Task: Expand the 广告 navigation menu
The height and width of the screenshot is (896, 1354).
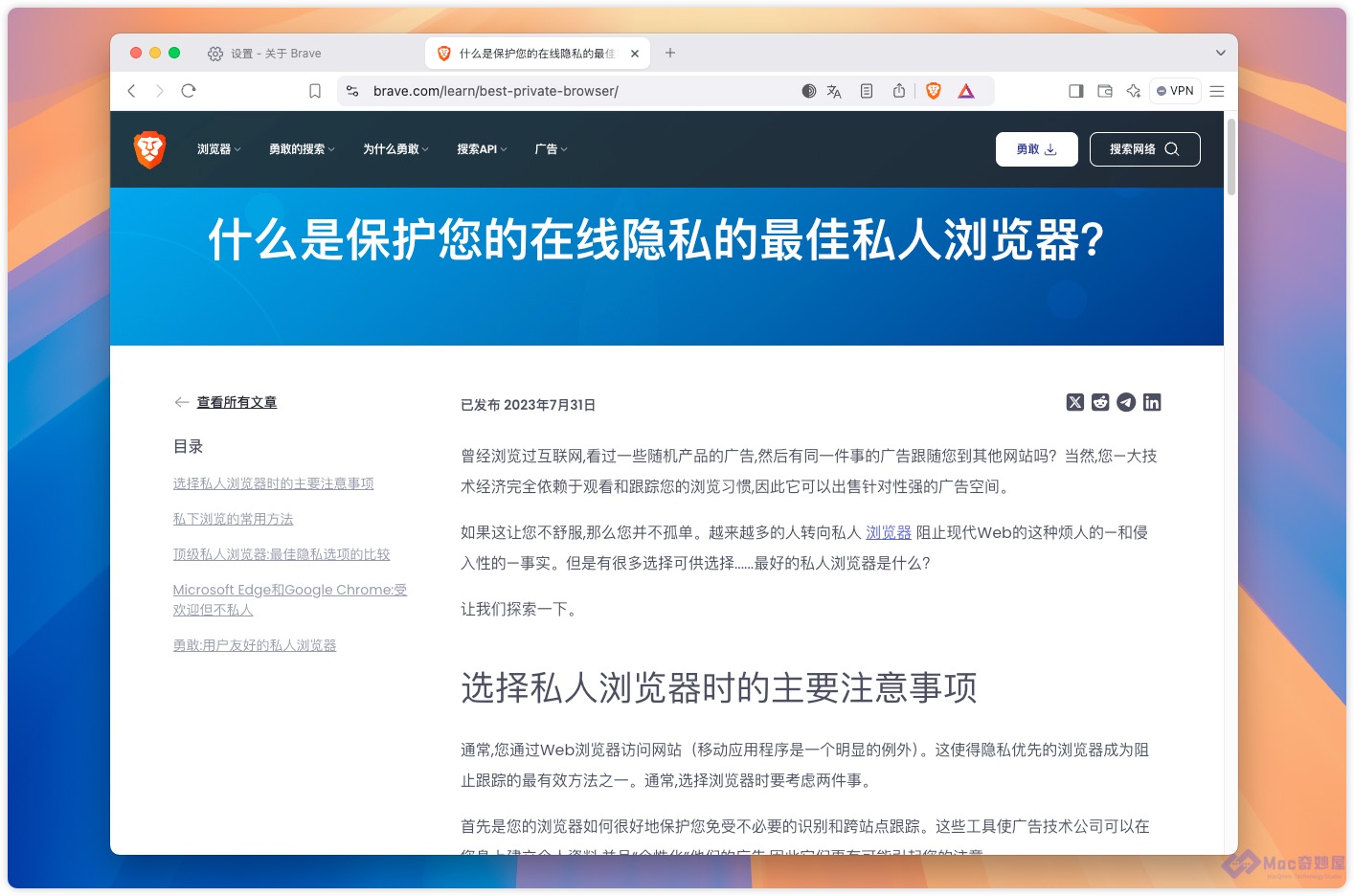Action: (552, 149)
